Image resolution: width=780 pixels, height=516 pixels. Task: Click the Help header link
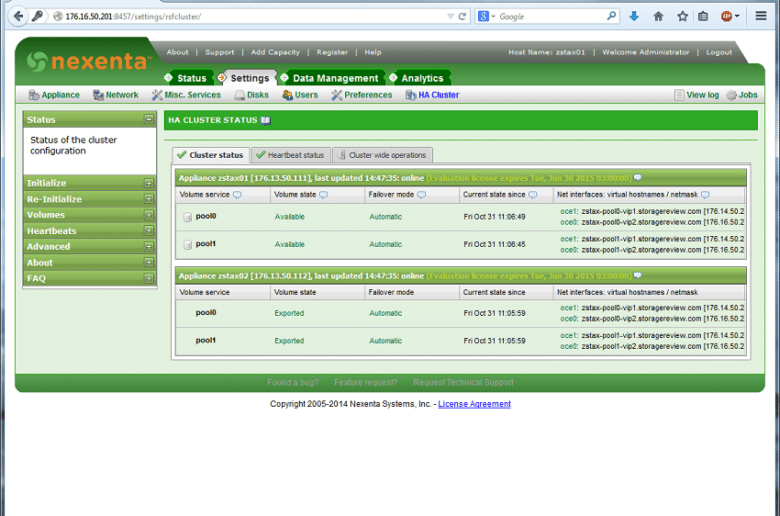[x=373, y=52]
